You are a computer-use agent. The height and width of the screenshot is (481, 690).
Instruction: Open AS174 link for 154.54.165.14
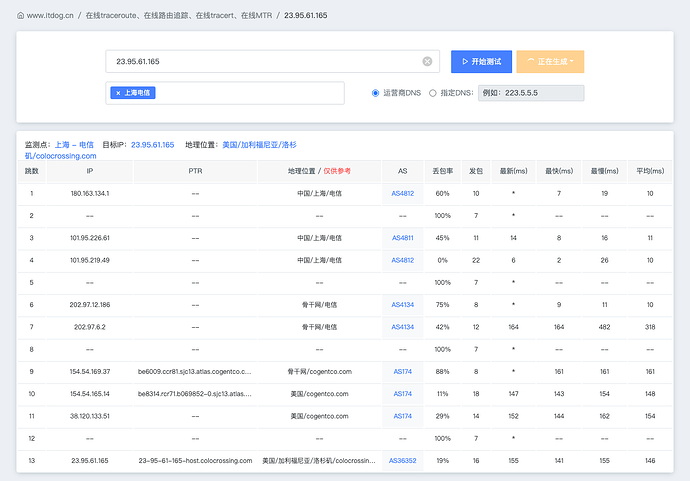tap(403, 394)
